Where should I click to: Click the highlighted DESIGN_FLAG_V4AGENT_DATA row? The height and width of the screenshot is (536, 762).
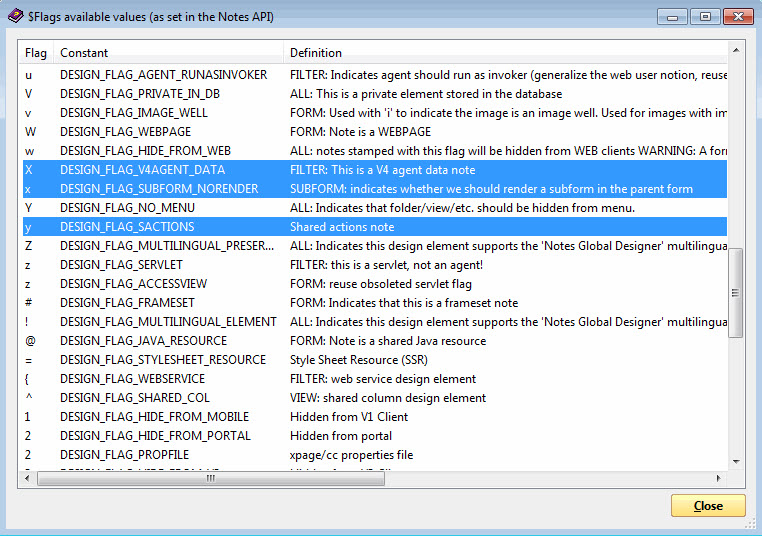pyautogui.click(x=142, y=170)
